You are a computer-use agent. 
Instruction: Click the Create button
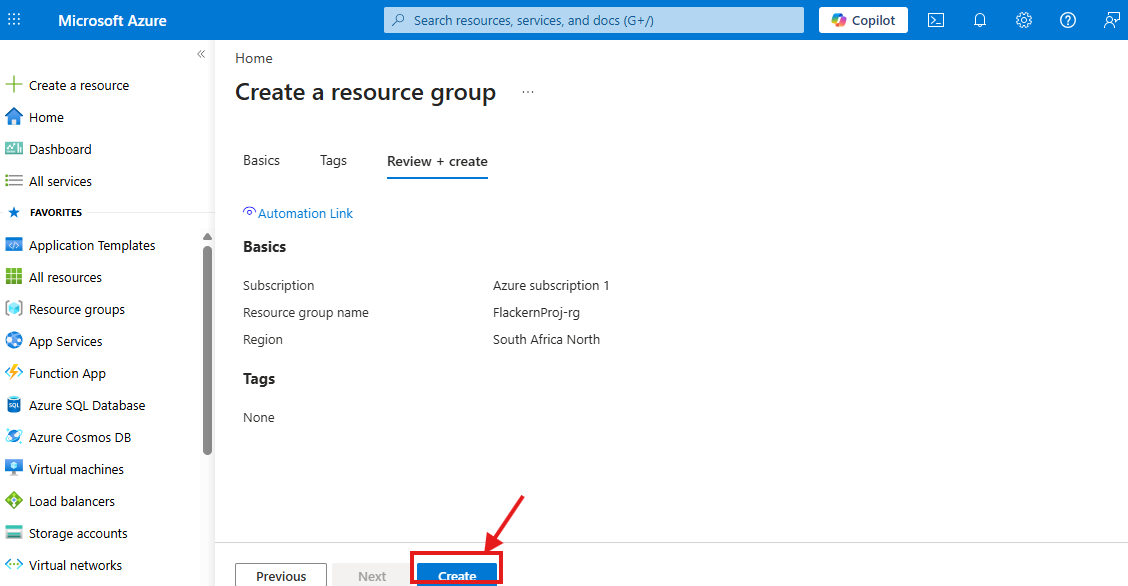457,575
